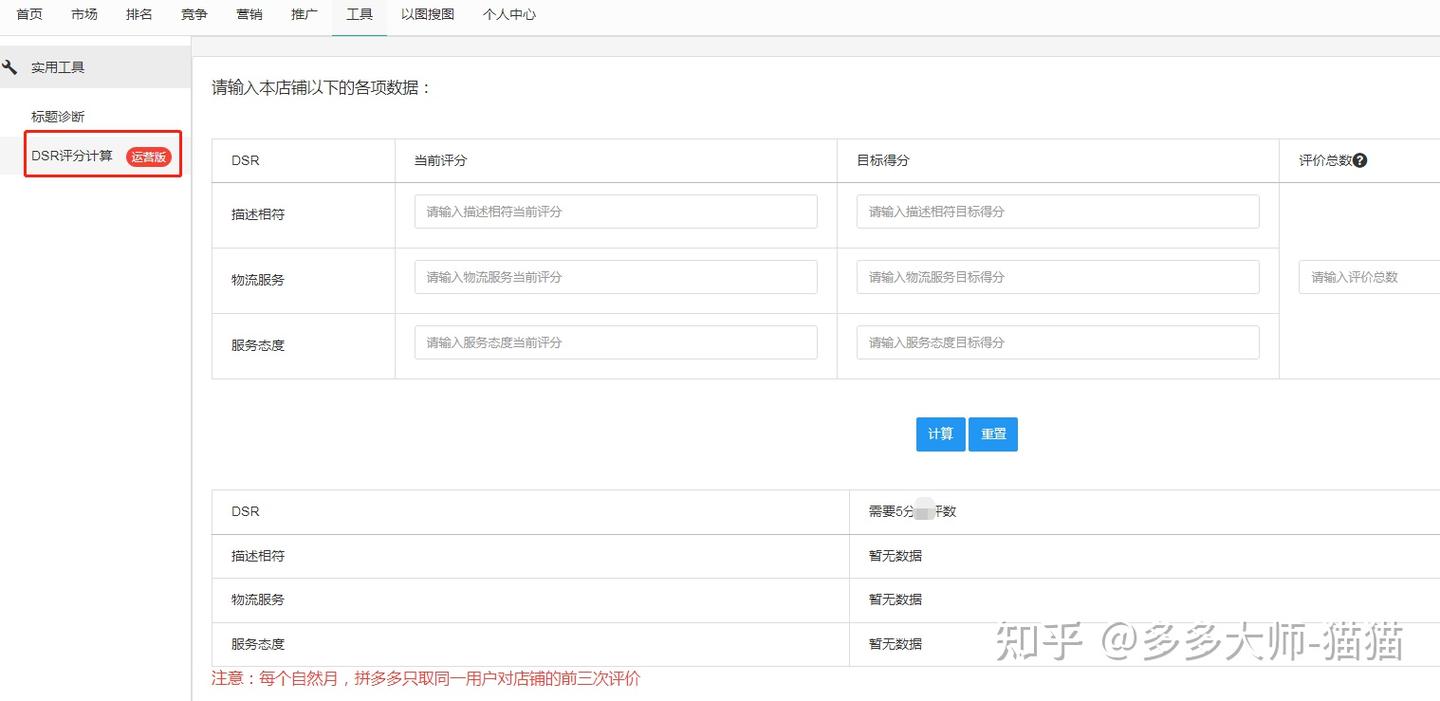Click the DSR header in input table
This screenshot has height=701, width=1440.
click(246, 161)
